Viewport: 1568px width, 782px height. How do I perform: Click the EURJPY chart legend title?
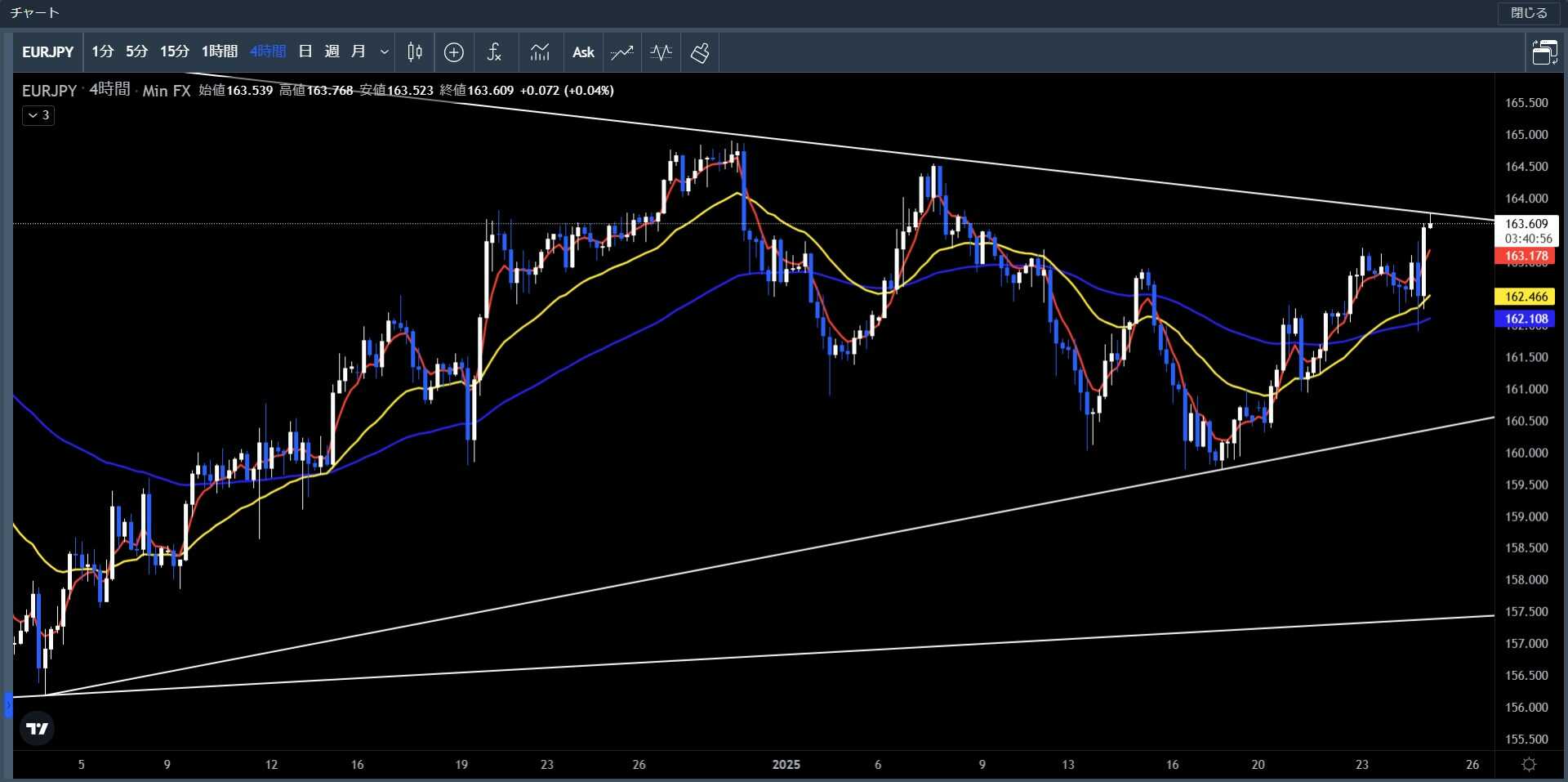[x=49, y=90]
